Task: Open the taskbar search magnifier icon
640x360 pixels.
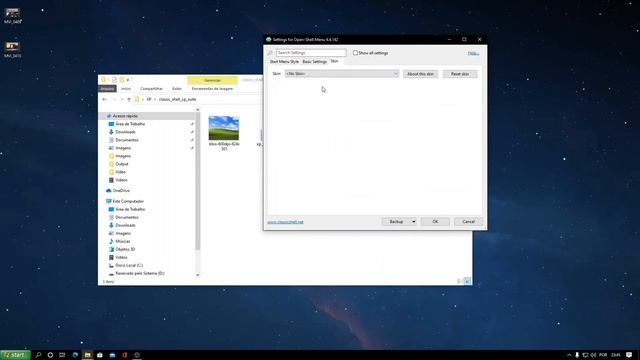Action: coord(38,355)
